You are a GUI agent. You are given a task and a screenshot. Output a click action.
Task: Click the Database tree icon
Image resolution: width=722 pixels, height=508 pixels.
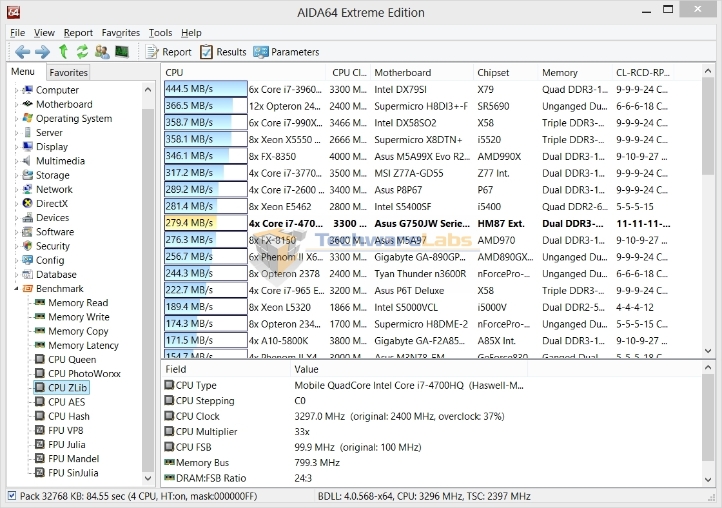tap(28, 274)
